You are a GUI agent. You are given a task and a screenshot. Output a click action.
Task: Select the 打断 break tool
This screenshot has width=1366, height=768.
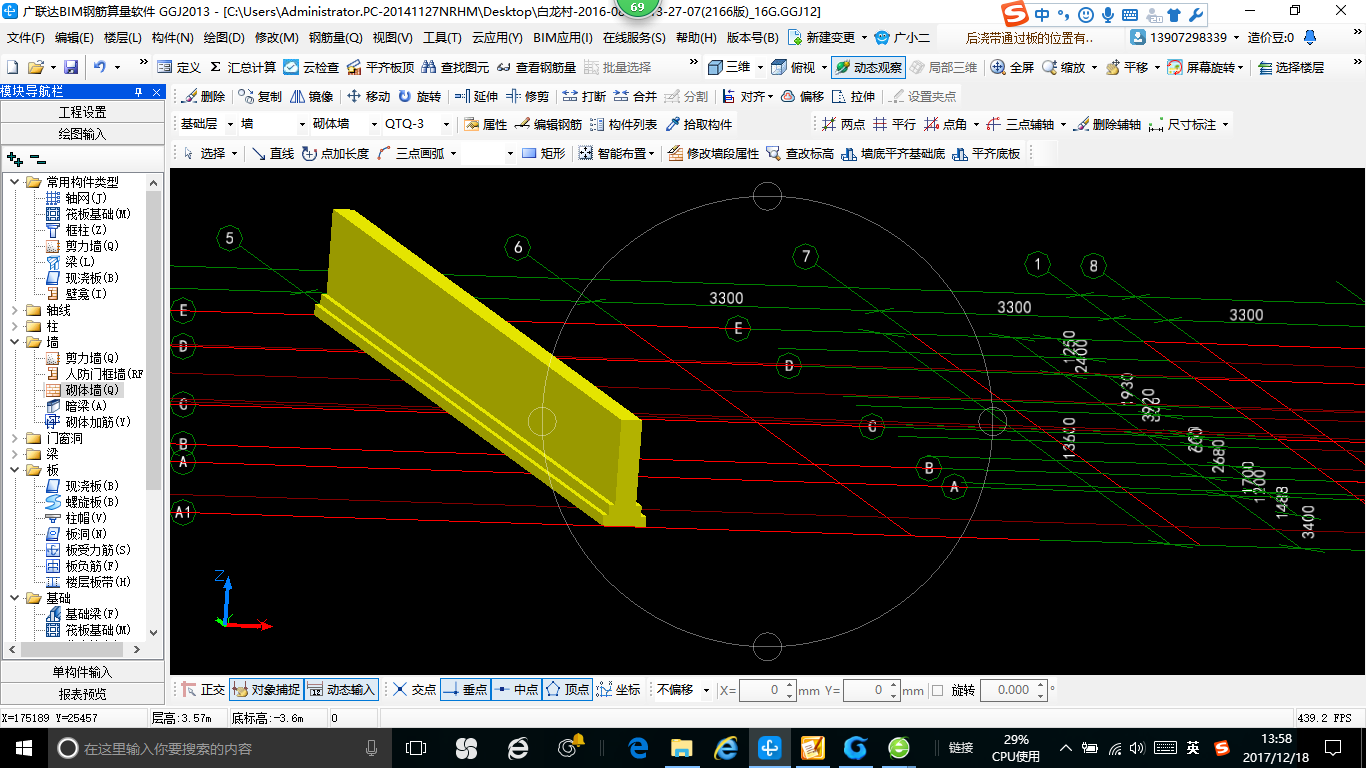(x=584, y=96)
